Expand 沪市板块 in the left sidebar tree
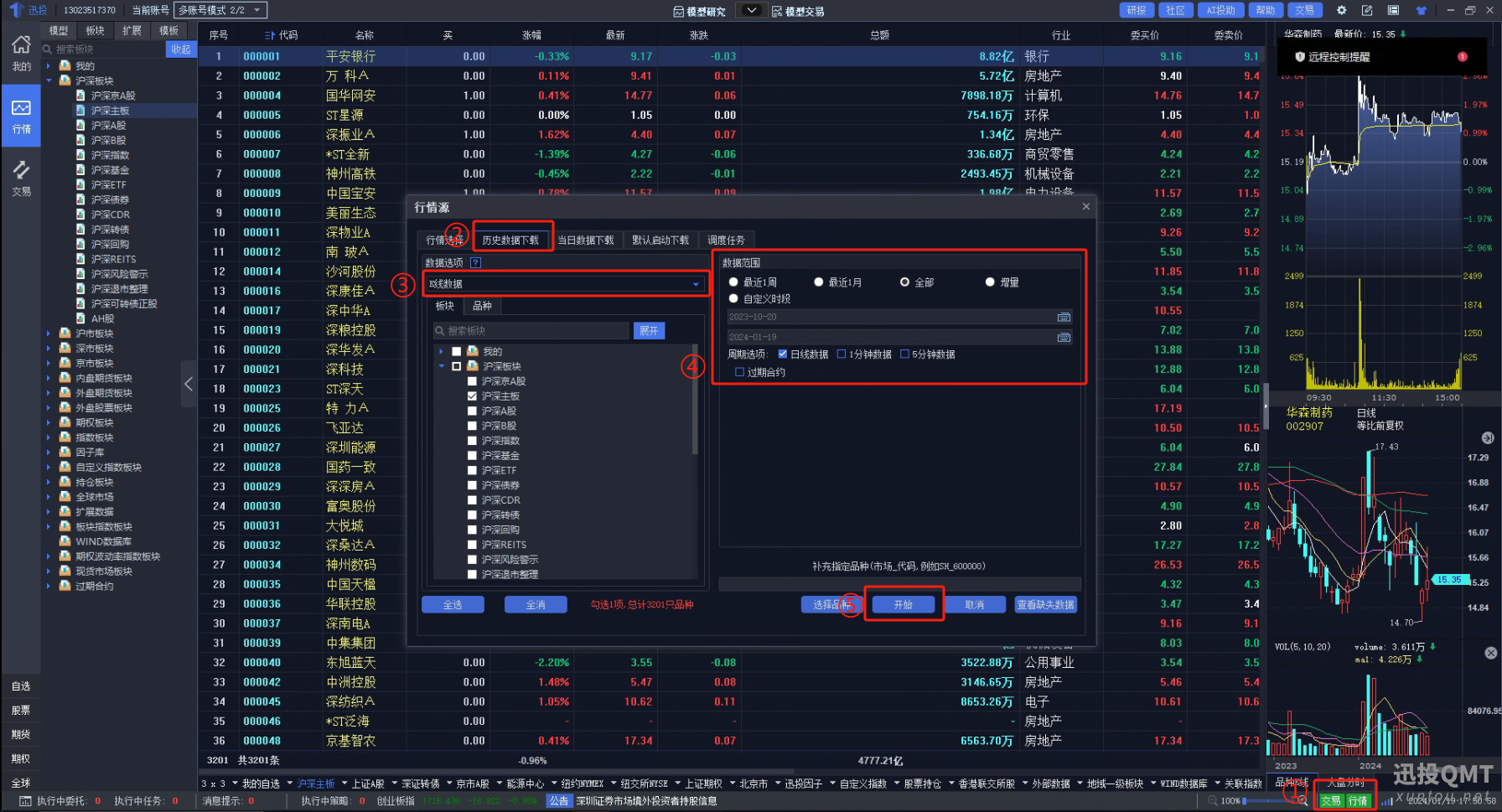 coord(49,334)
